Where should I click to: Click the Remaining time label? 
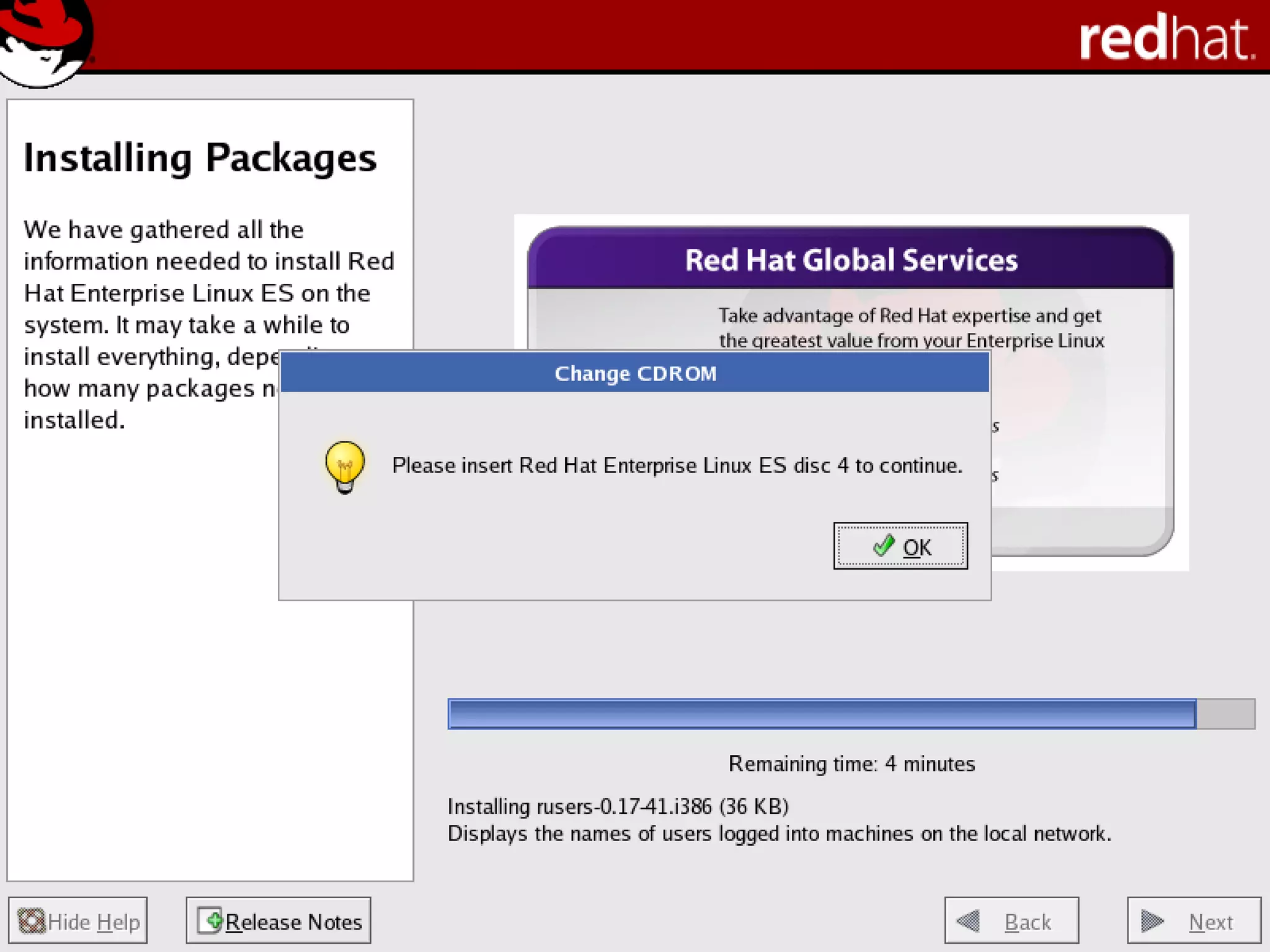(851, 764)
